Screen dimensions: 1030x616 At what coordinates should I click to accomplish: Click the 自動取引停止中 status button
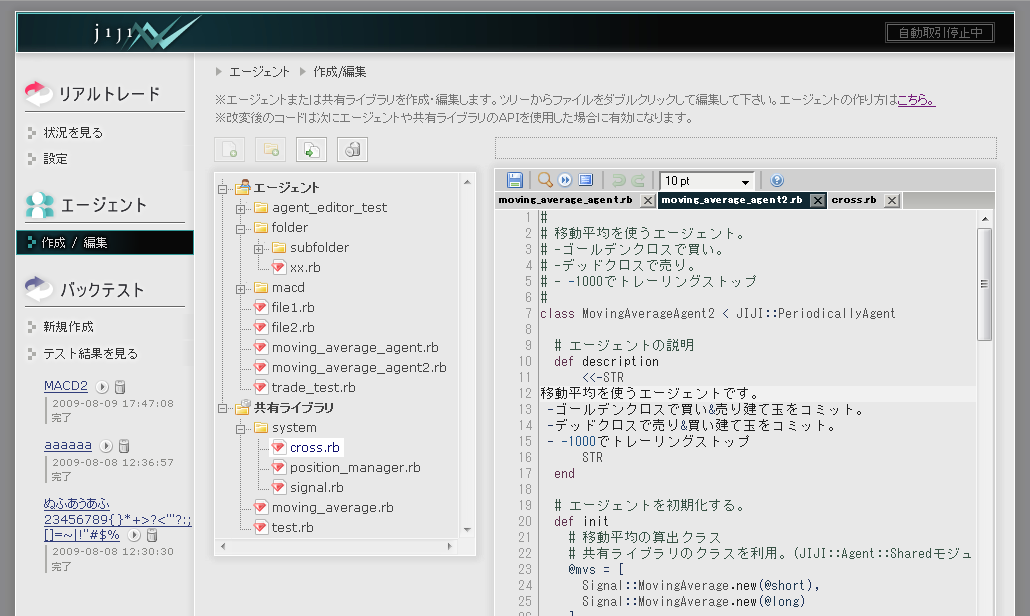(x=940, y=32)
